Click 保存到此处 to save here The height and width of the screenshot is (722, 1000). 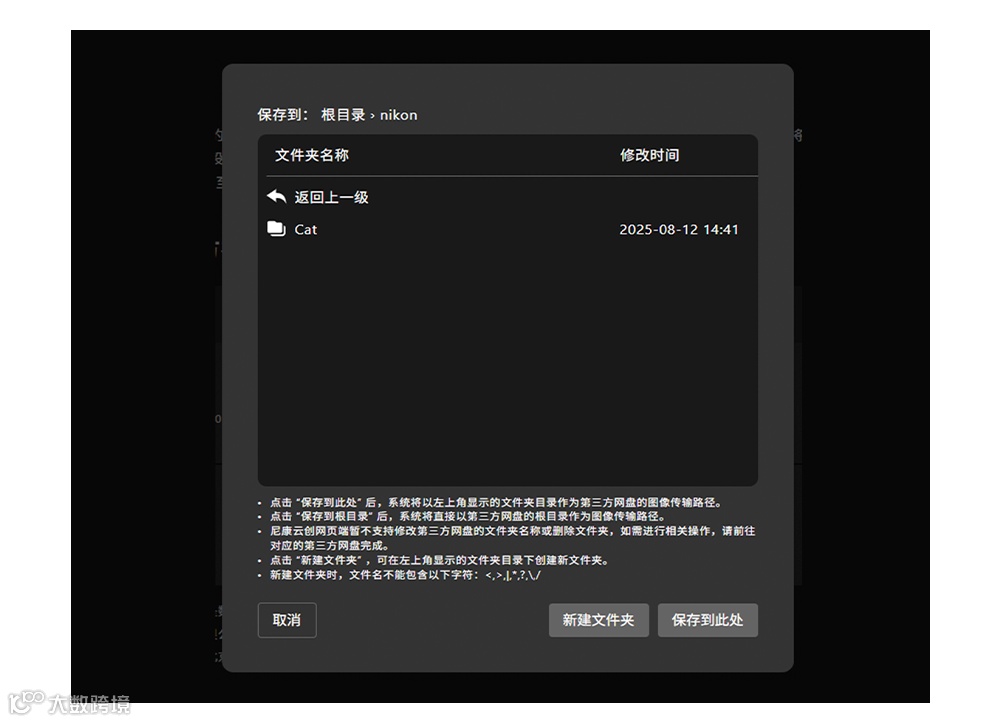click(x=708, y=620)
